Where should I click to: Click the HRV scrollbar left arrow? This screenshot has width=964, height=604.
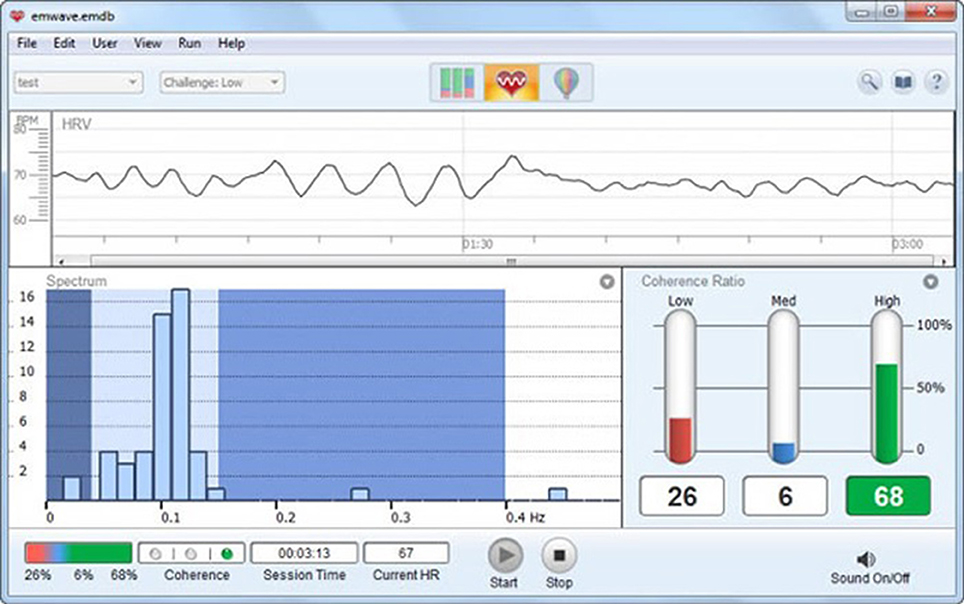[x=61, y=261]
